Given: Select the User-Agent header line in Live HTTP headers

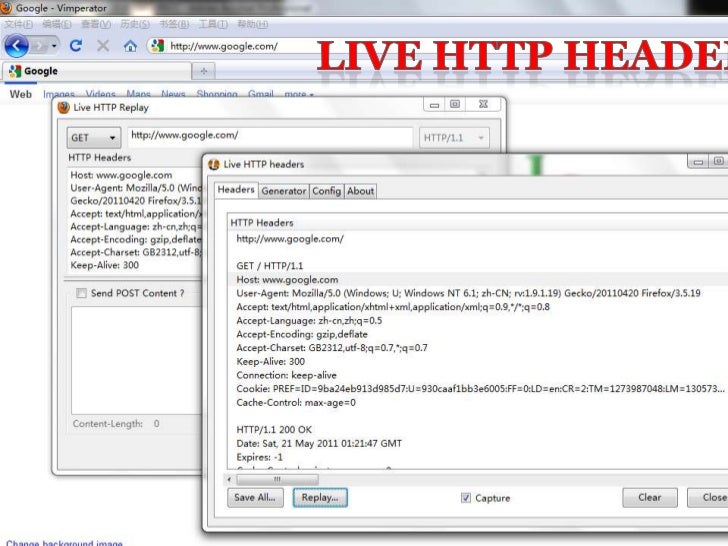Looking at the screenshot, I should (x=468, y=293).
